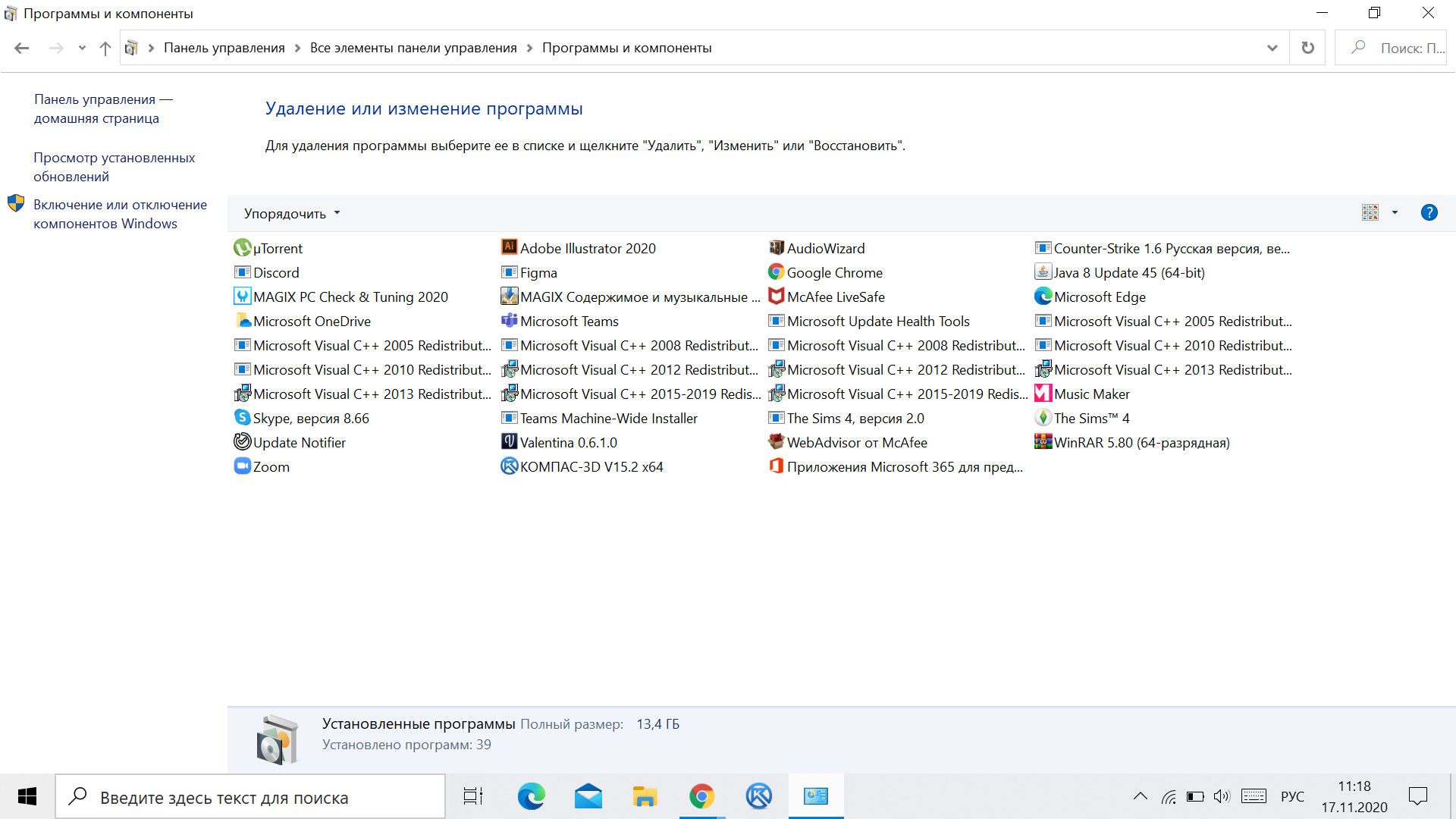Click the КОМПАС-3D V15.2 x64 icon
This screenshot has height=819, width=1456.
coord(509,466)
